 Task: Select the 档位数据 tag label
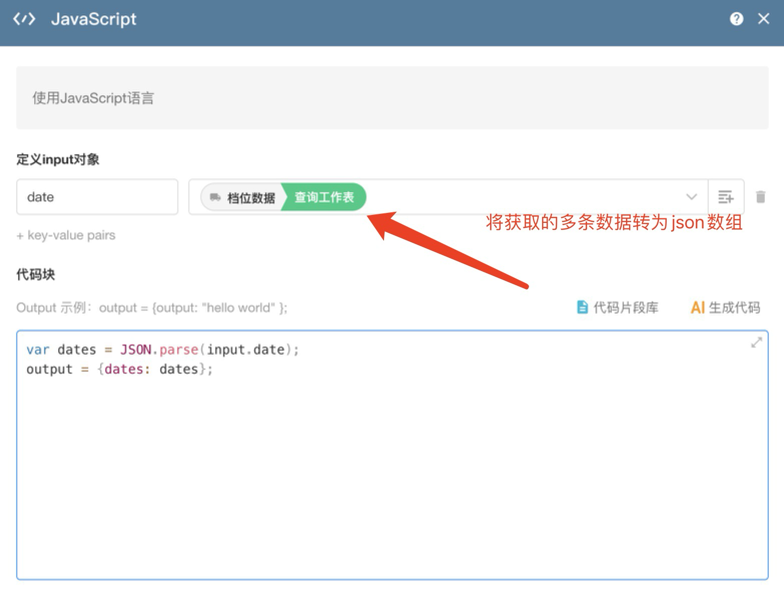point(250,198)
